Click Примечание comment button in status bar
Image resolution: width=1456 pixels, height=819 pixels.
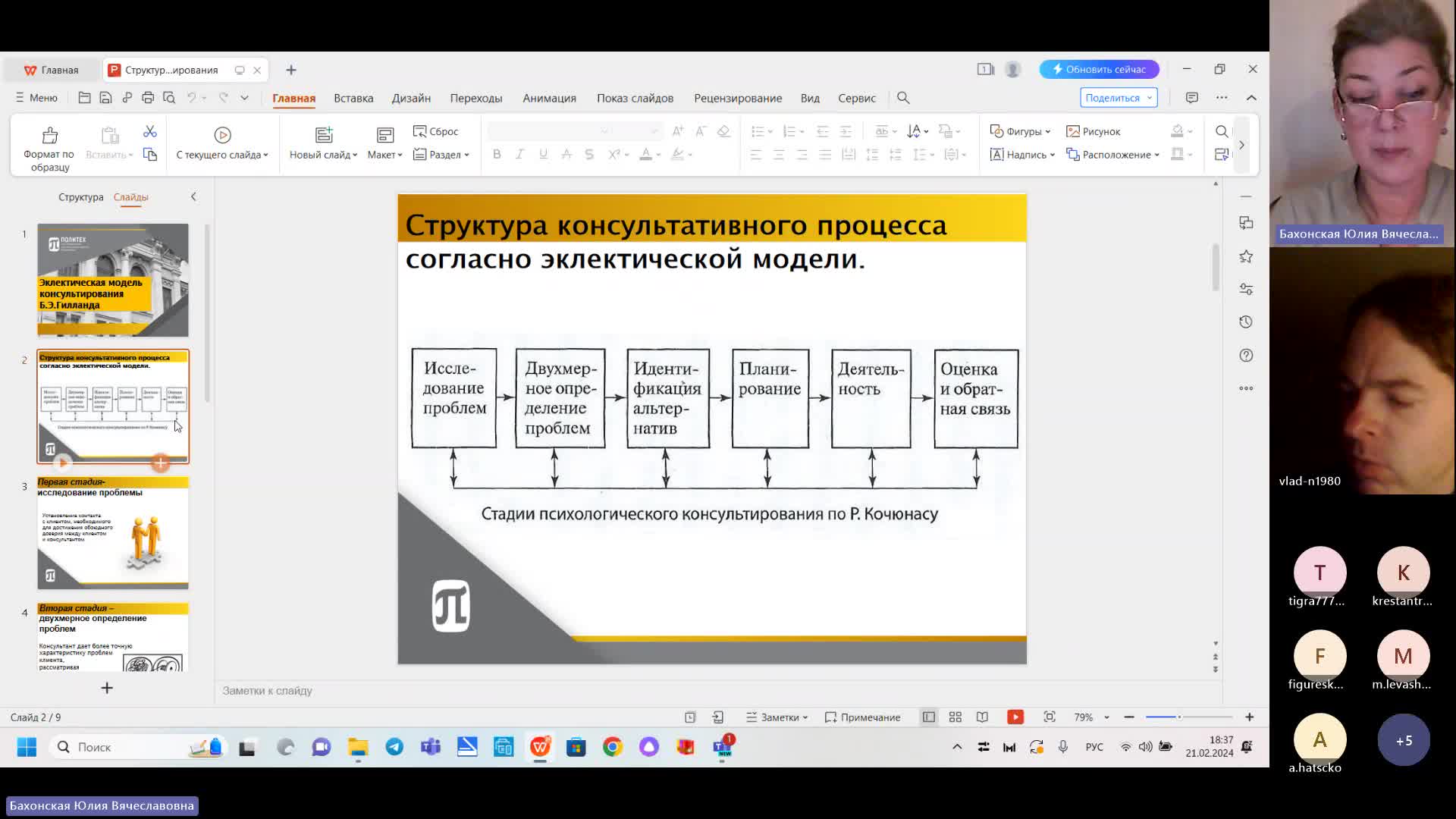pos(863,717)
